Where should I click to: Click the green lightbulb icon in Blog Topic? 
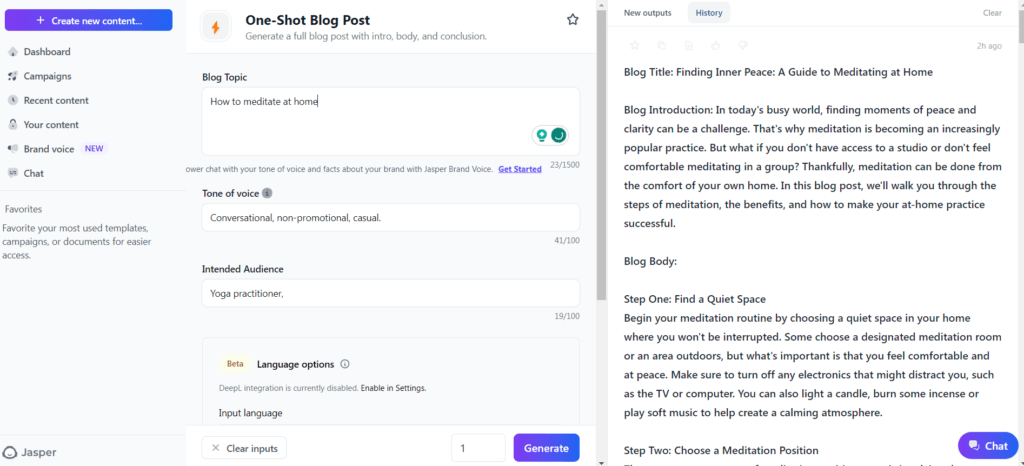click(541, 135)
